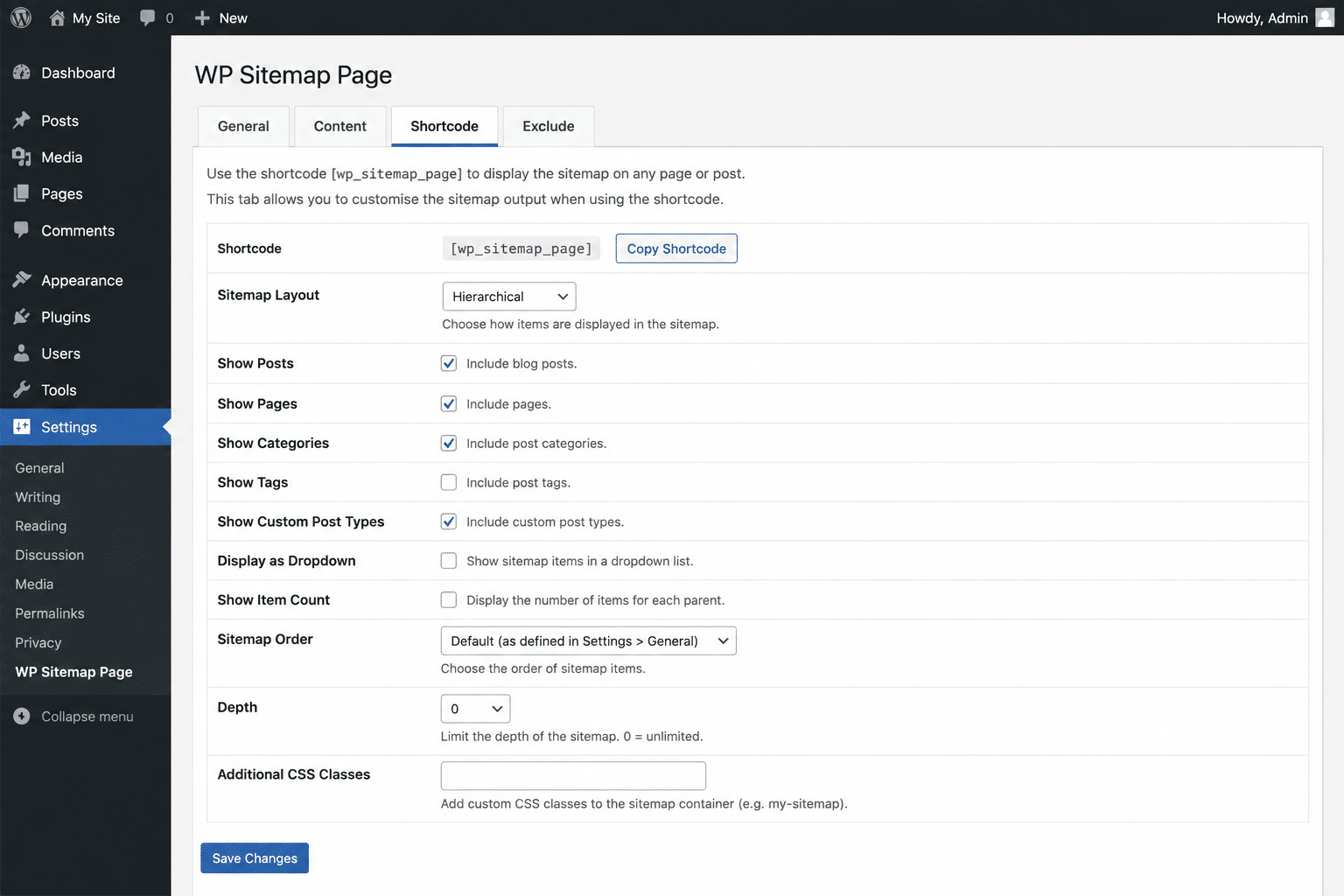Image resolution: width=1344 pixels, height=896 pixels.
Task: Open comments bubble icon in admin bar
Action: (148, 17)
